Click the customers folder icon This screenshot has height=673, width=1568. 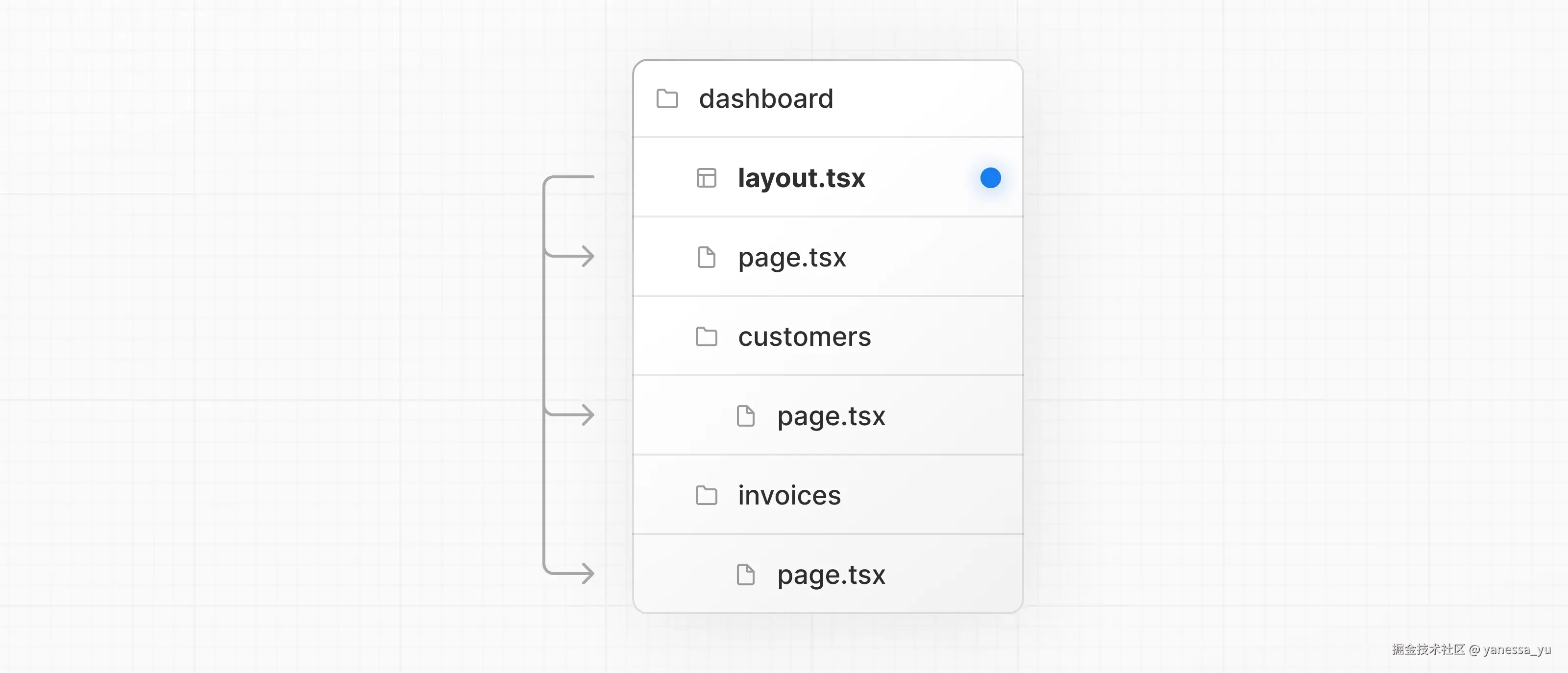(x=706, y=336)
